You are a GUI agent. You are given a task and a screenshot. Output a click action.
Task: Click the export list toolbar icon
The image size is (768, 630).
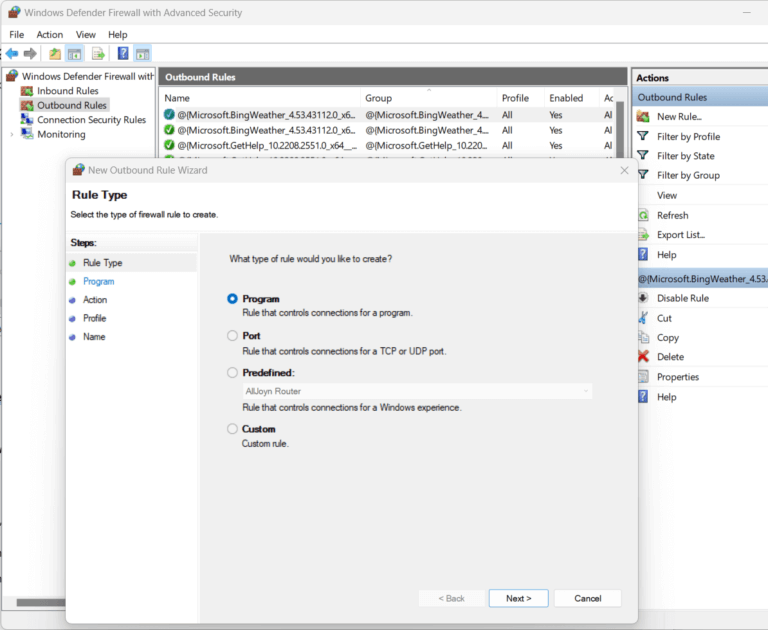click(x=98, y=53)
